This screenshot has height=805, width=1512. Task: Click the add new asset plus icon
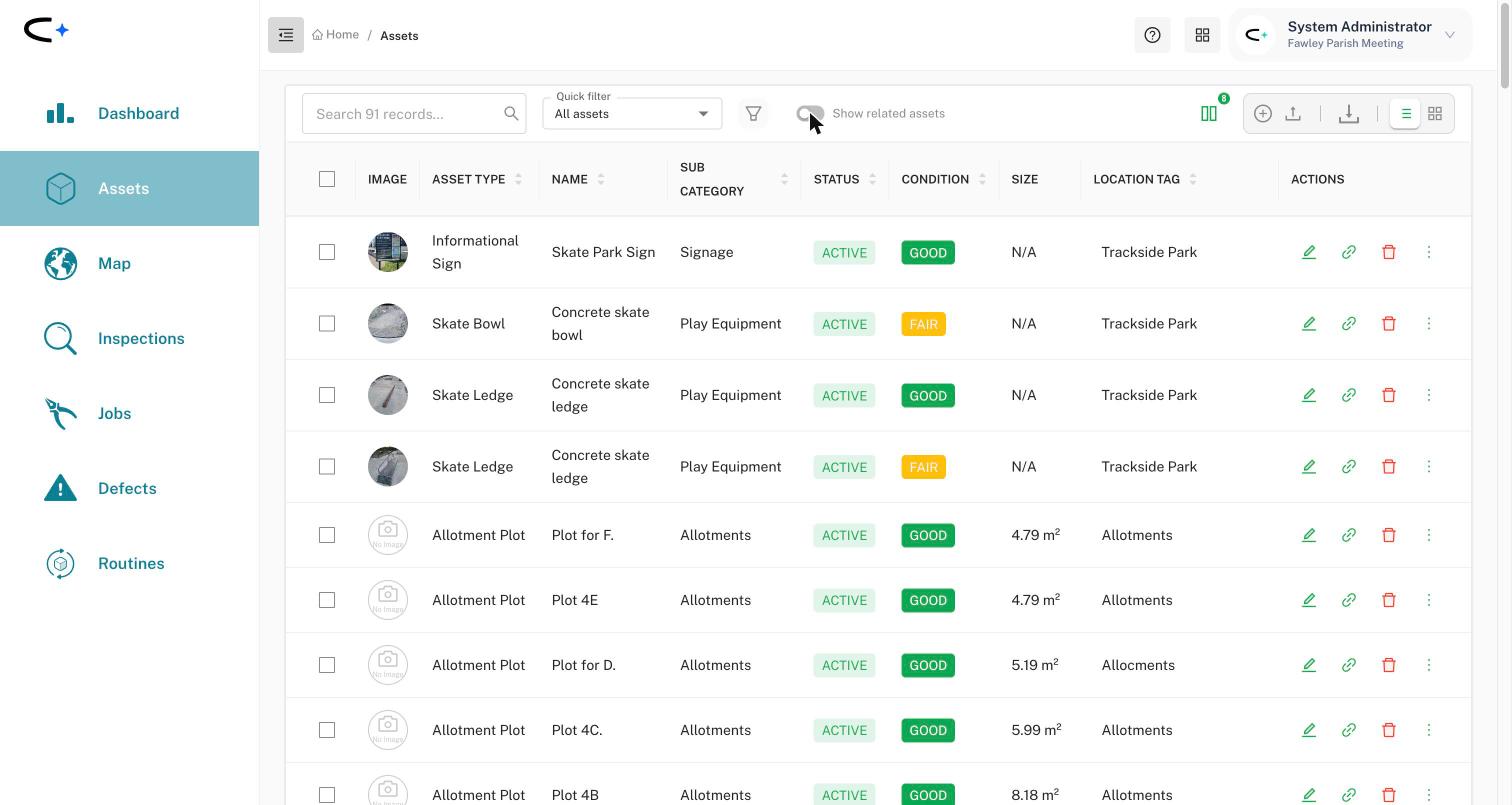(x=1263, y=114)
